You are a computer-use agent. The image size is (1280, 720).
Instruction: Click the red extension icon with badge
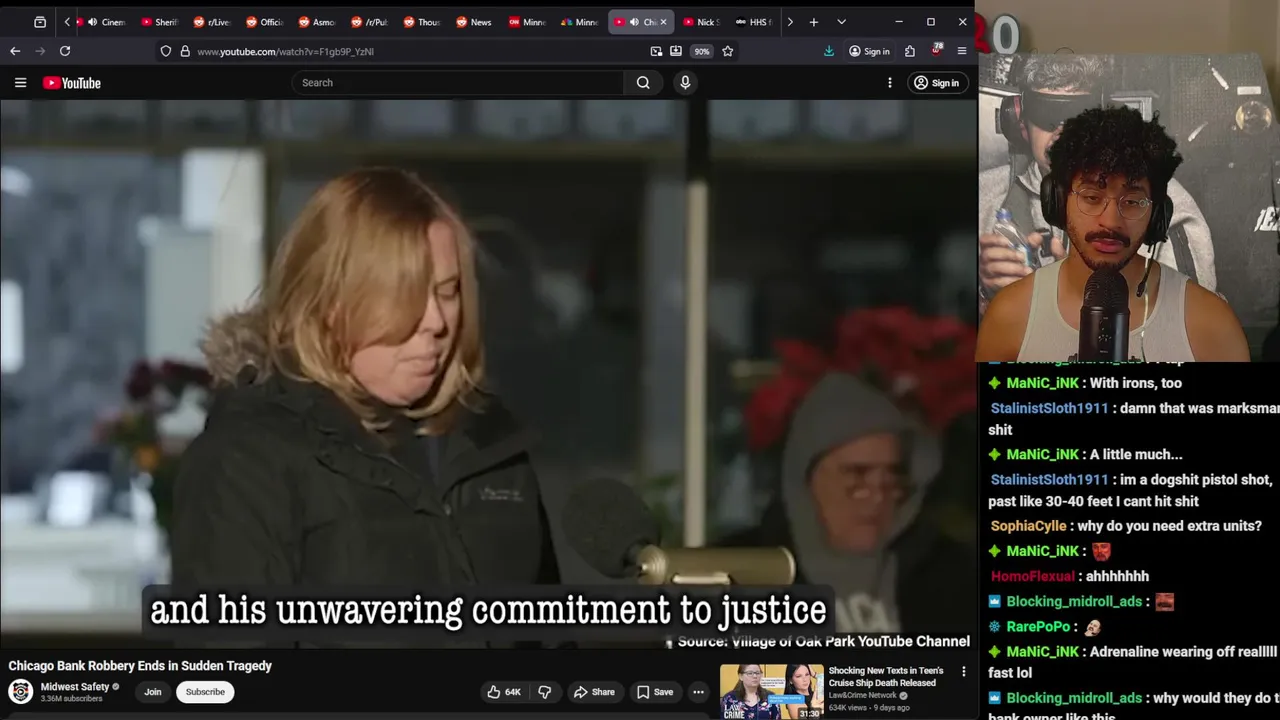(936, 51)
